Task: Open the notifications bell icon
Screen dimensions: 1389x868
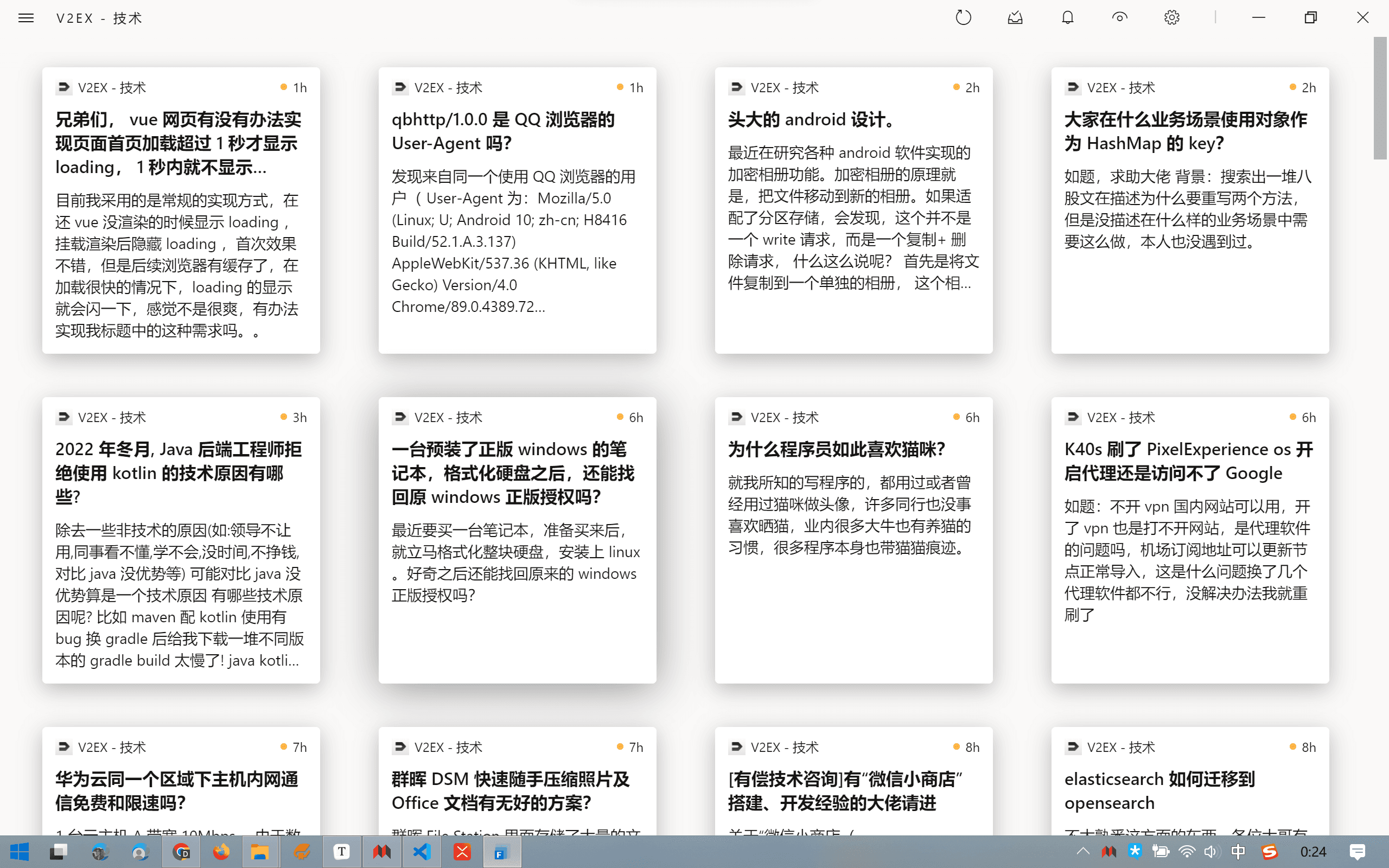Action: point(1068,18)
